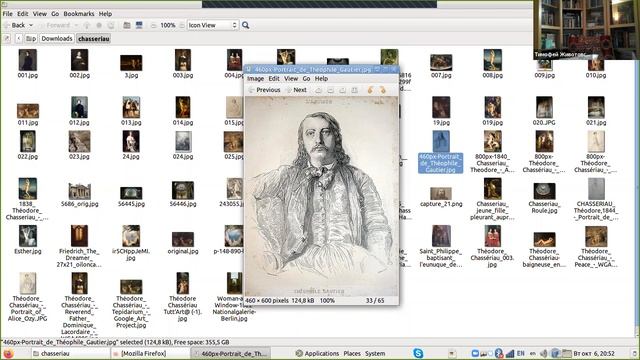This screenshot has width=640, height=360.
Task: Click the search magnifier icon in the file manager
Action: [246, 25]
